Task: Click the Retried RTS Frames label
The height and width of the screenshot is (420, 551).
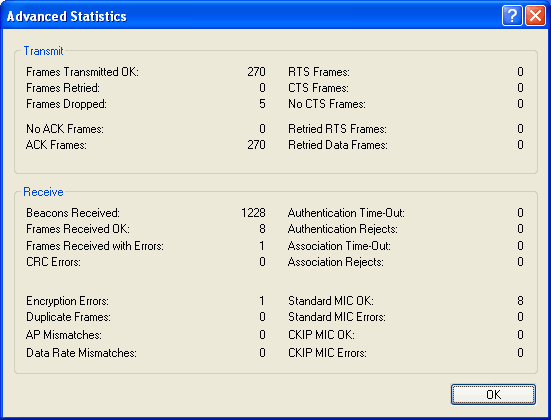Action: coord(337,129)
